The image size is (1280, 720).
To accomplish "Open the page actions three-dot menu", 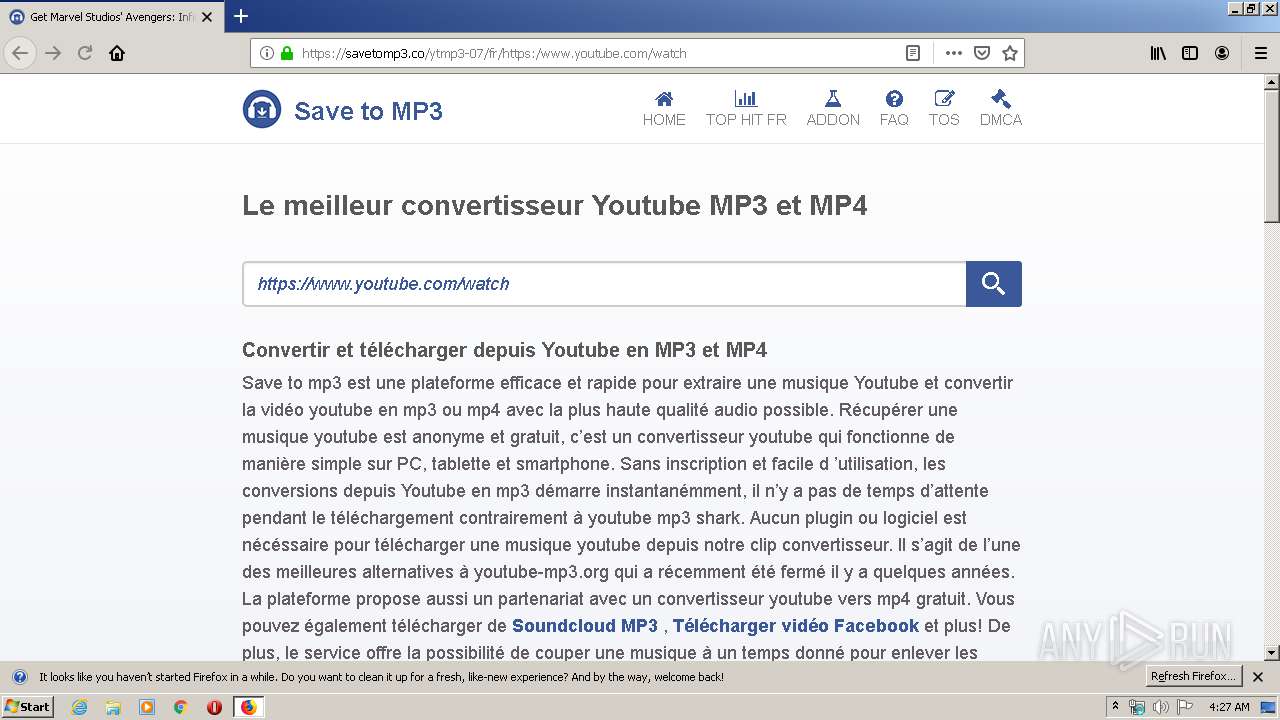I will (954, 53).
